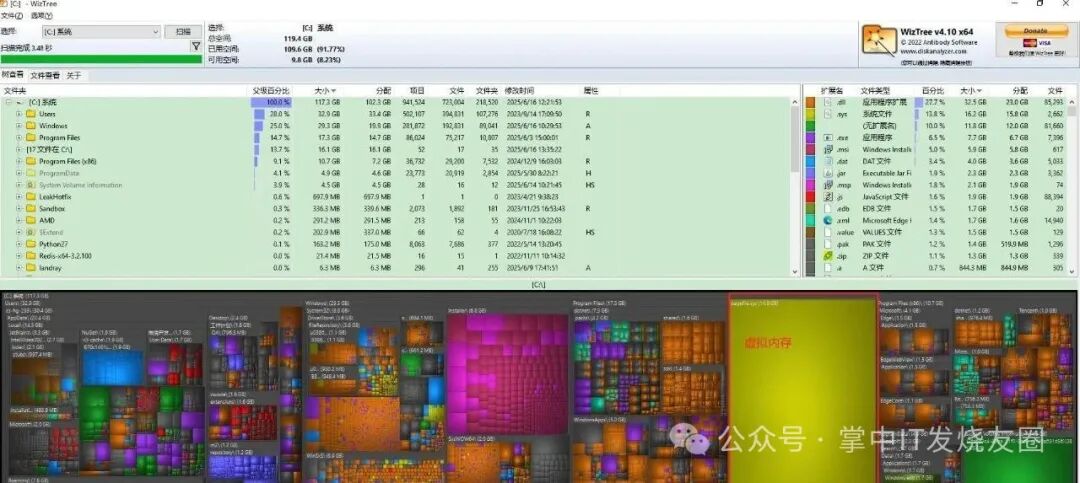The height and width of the screenshot is (483, 1080).
Task: Click the .js JavaScript file icon
Action: 829,196
